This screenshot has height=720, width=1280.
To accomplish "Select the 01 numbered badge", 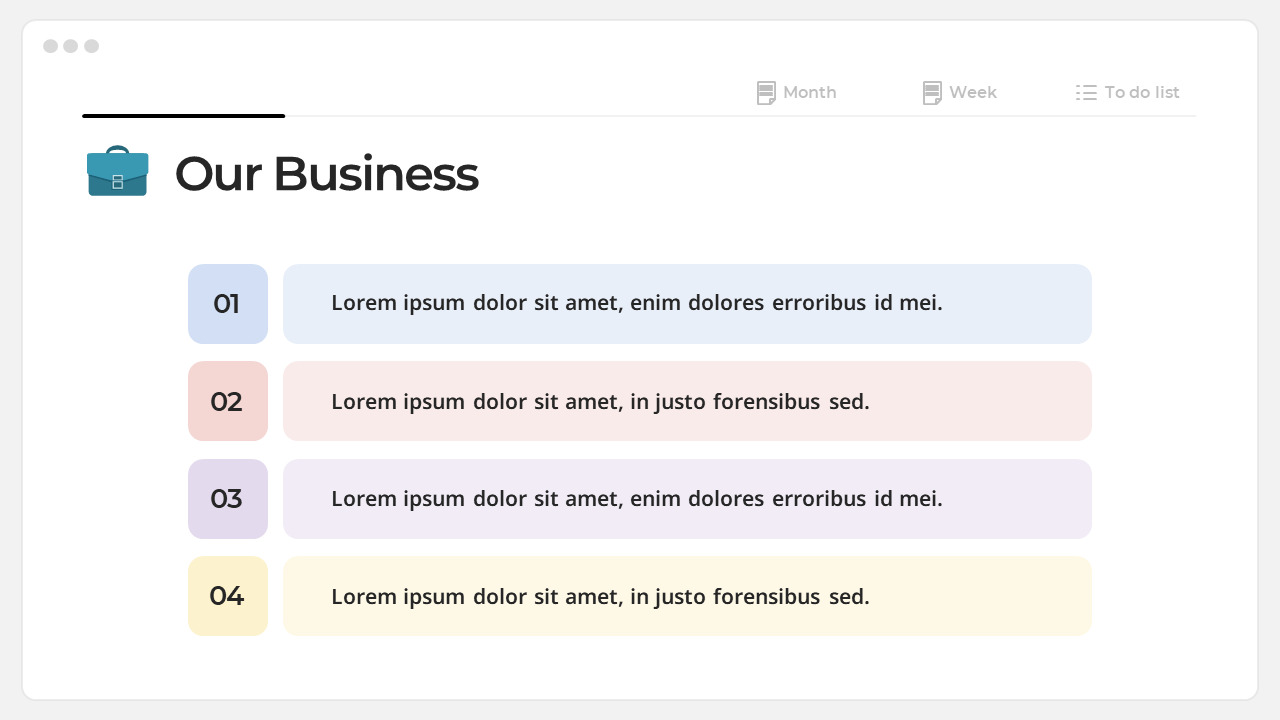I will pos(228,304).
